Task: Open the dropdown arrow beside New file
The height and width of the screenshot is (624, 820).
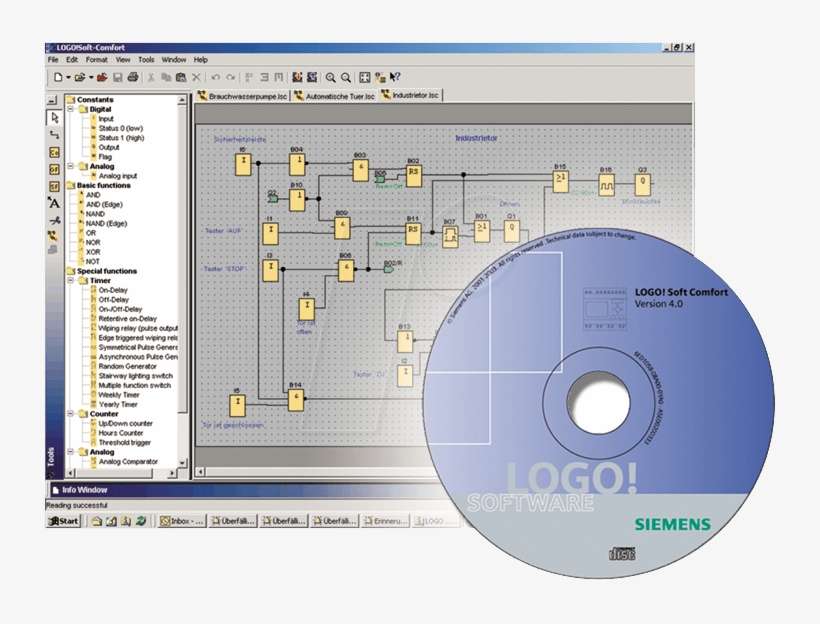Action: (x=69, y=77)
